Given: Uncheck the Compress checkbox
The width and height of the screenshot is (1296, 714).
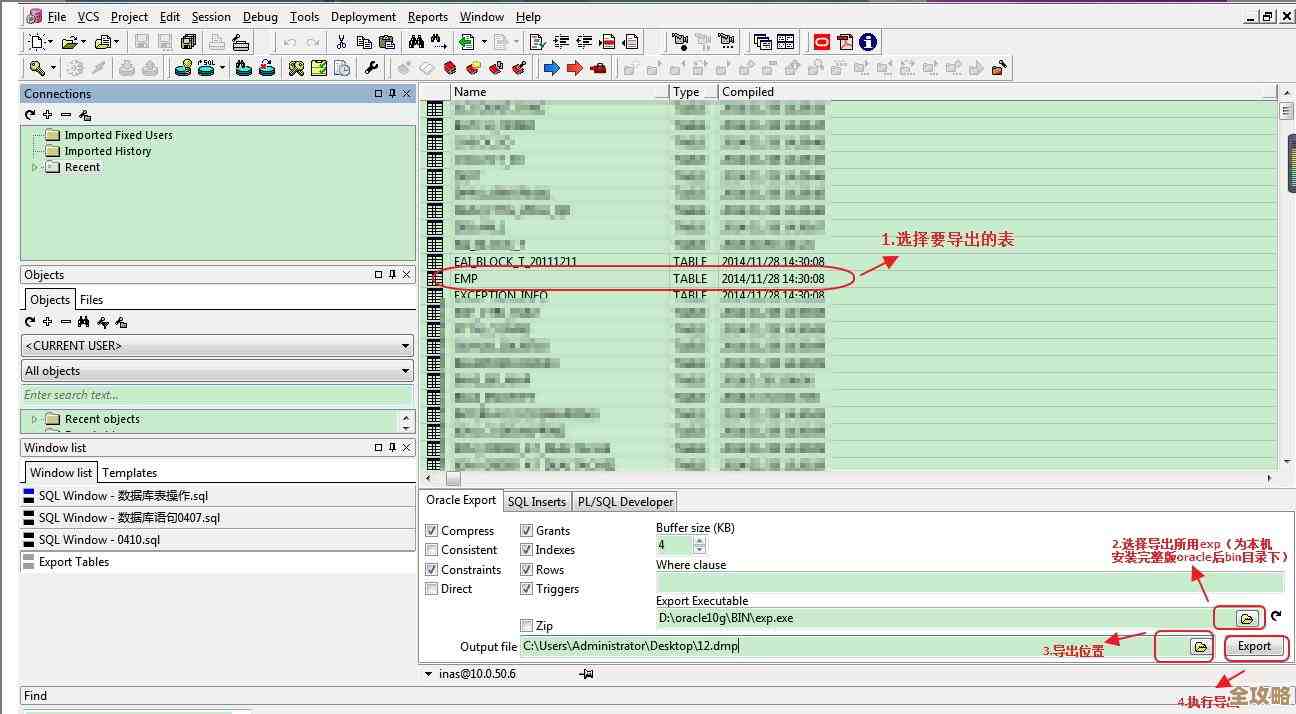Looking at the screenshot, I should coord(432,531).
